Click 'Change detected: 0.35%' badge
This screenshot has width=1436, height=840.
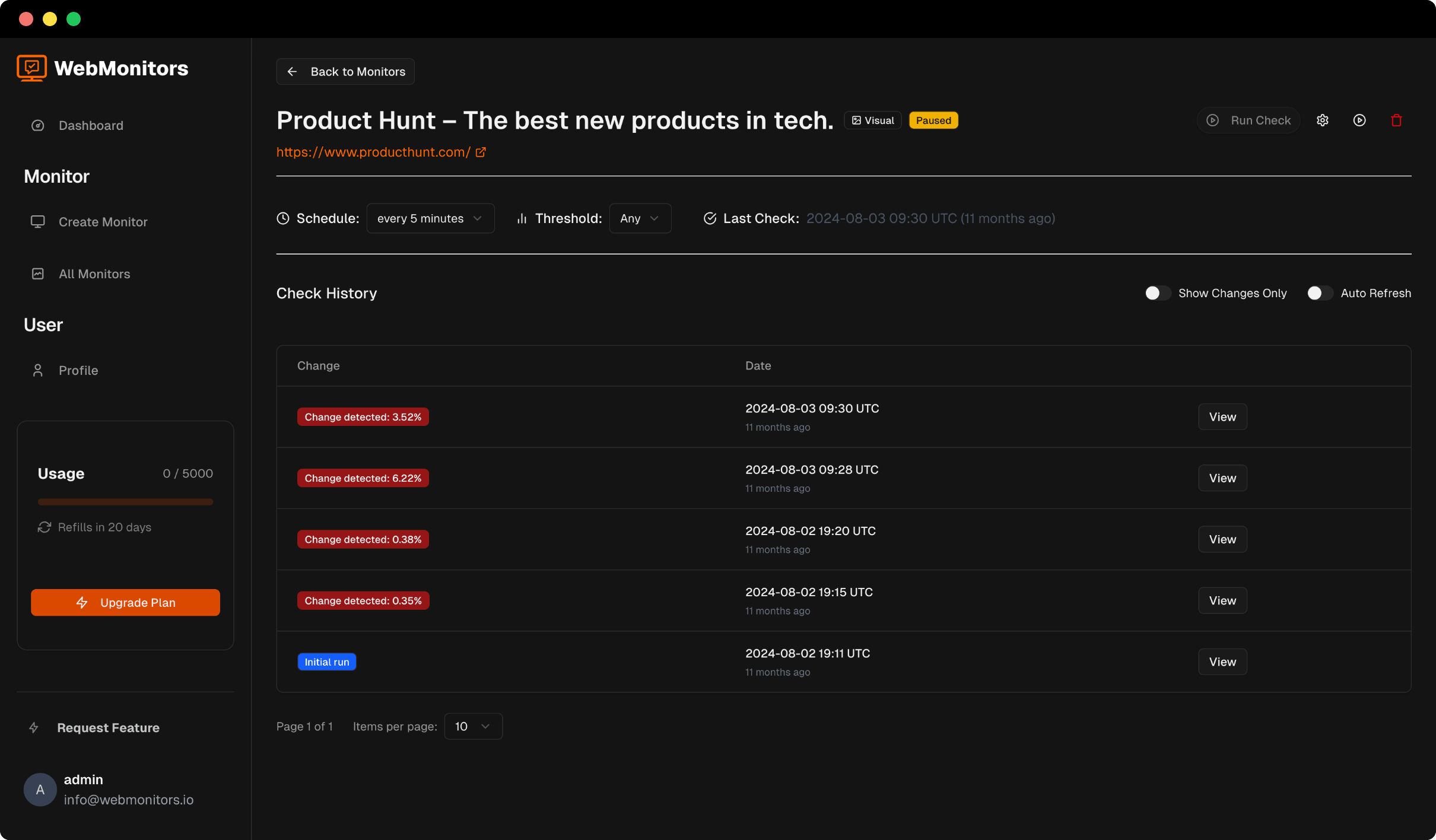(x=363, y=600)
